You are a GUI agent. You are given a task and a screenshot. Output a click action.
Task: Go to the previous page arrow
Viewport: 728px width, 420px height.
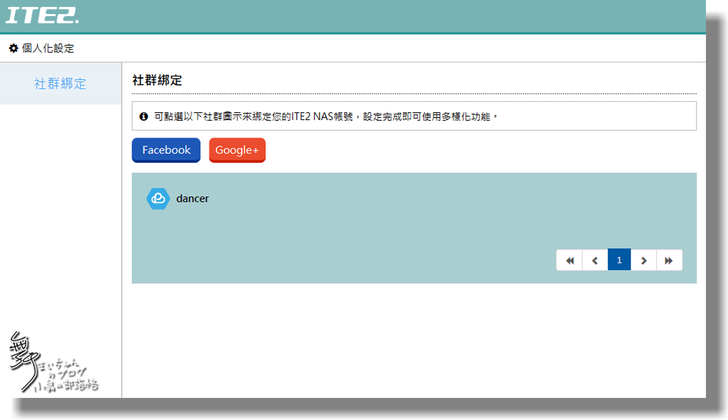click(x=595, y=260)
